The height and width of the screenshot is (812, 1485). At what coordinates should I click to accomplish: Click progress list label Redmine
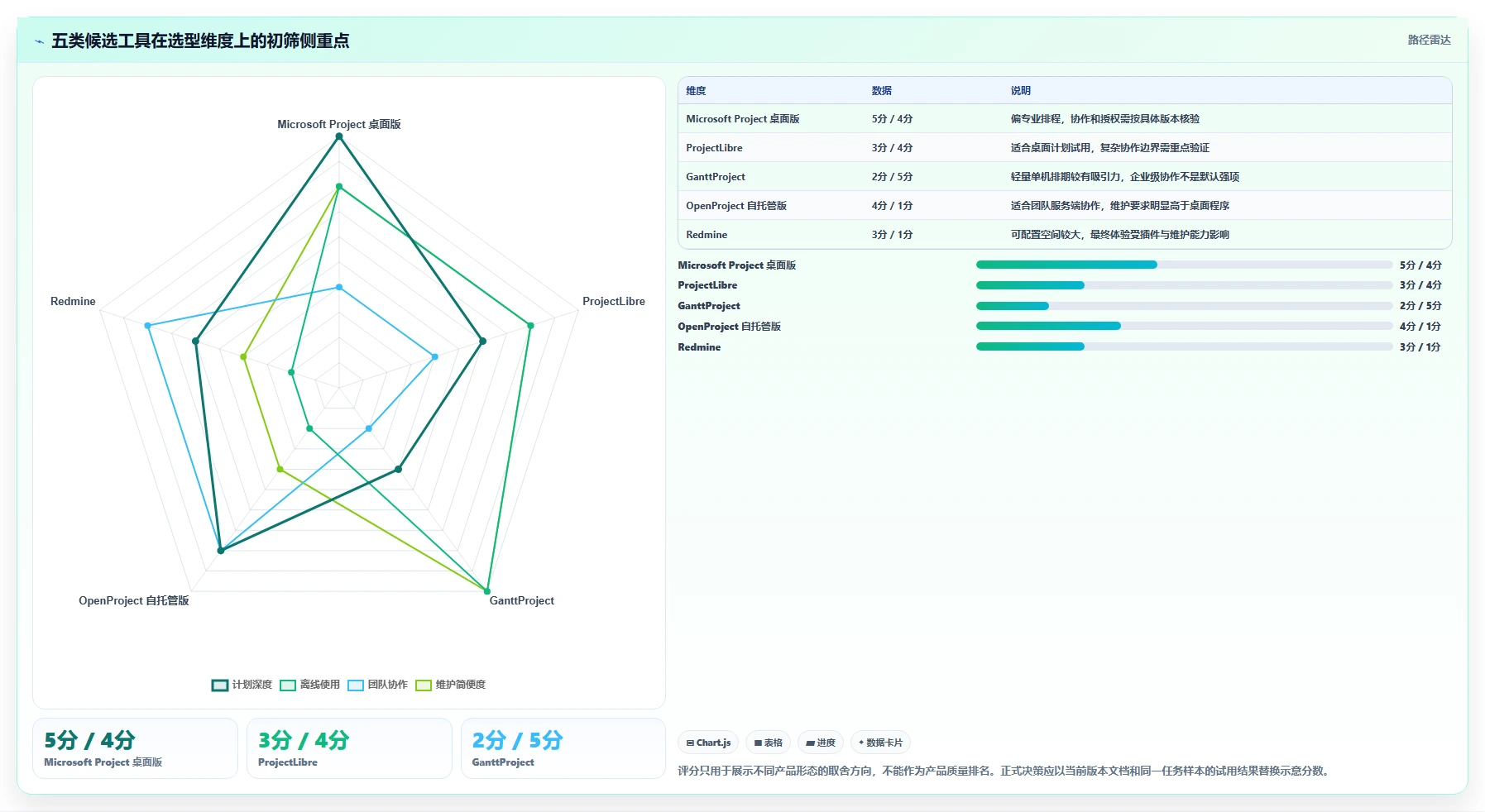coord(699,347)
